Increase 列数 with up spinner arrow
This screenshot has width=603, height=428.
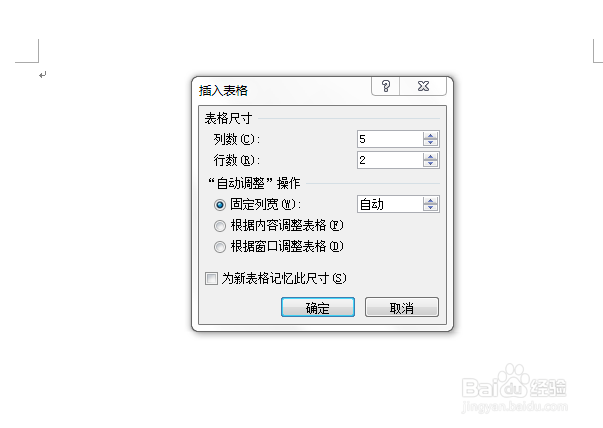pyautogui.click(x=430, y=135)
